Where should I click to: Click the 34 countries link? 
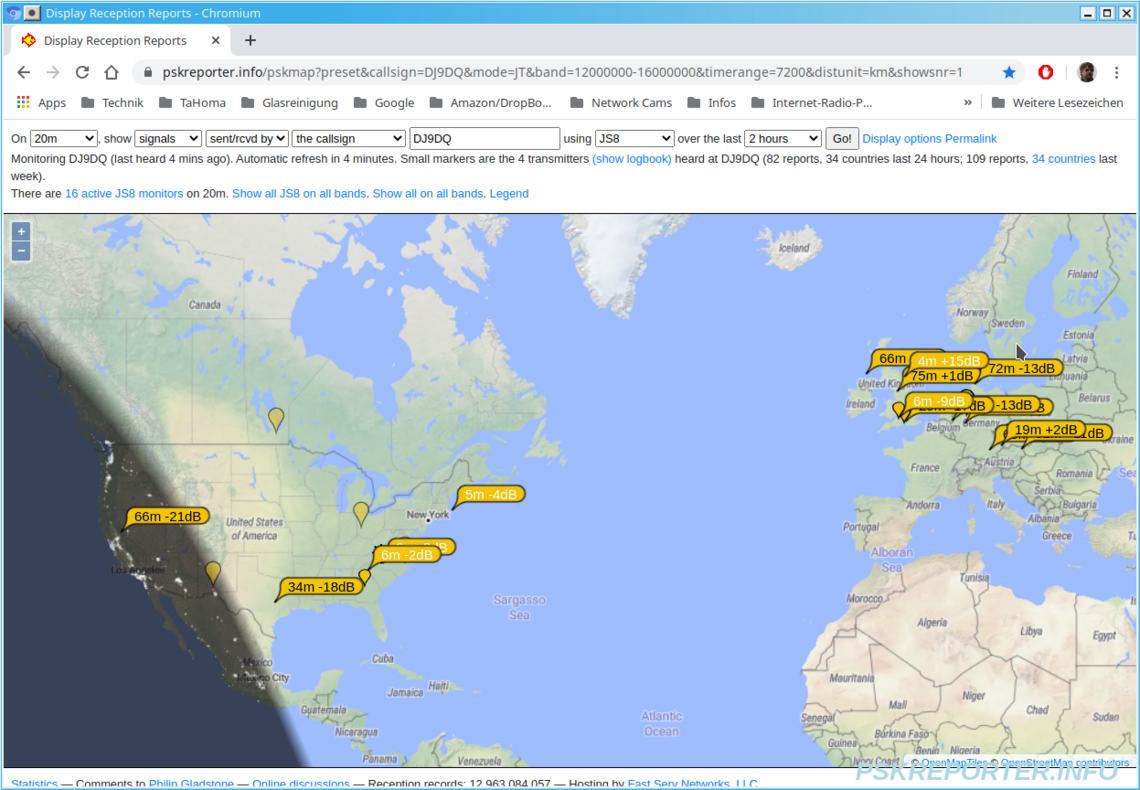coord(1063,158)
